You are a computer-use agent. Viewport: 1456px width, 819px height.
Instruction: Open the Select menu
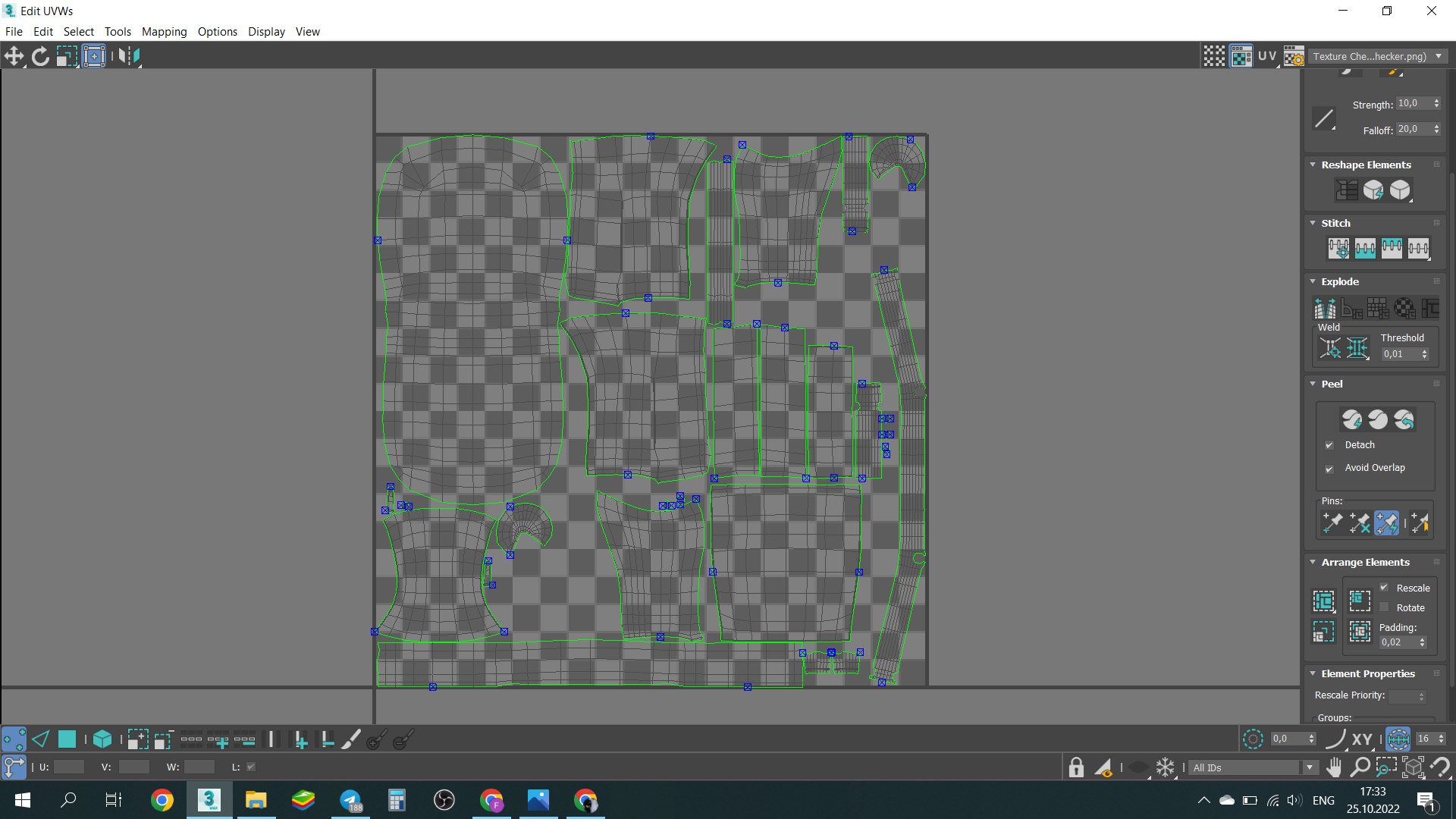click(x=79, y=32)
